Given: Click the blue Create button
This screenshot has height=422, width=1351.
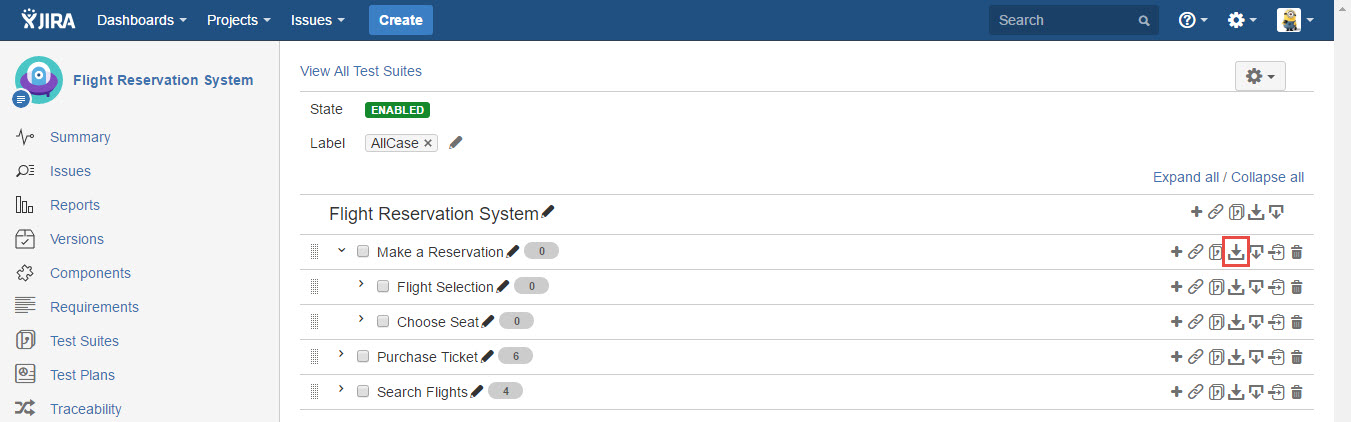Looking at the screenshot, I should (401, 20).
